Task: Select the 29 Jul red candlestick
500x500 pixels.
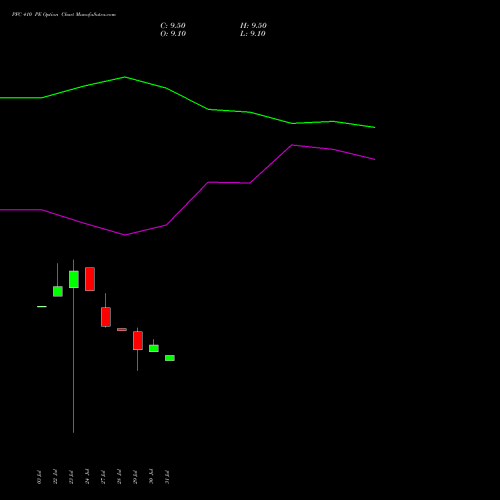Action: [x=138, y=340]
